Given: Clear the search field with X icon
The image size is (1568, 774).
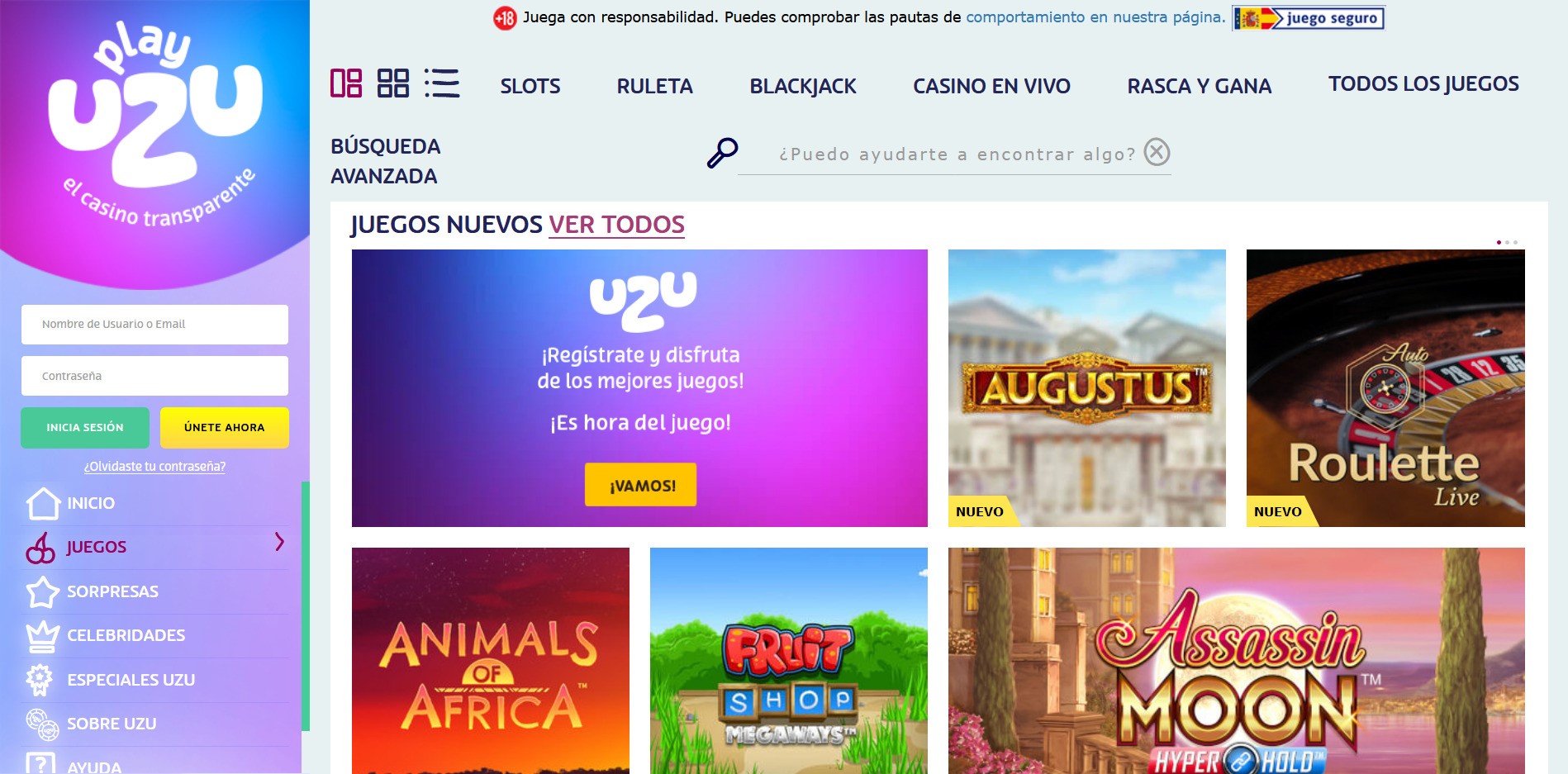Looking at the screenshot, I should pos(1157,152).
